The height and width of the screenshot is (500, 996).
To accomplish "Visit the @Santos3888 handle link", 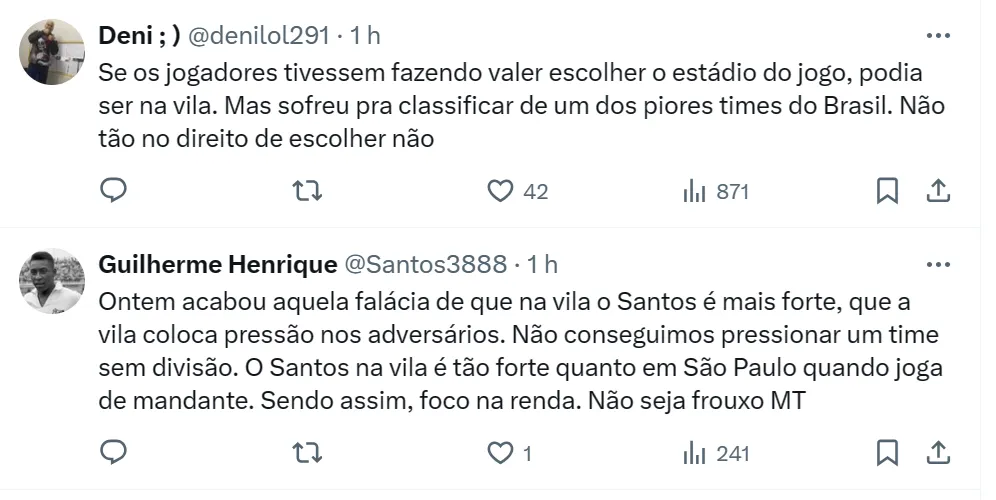I will (425, 265).
